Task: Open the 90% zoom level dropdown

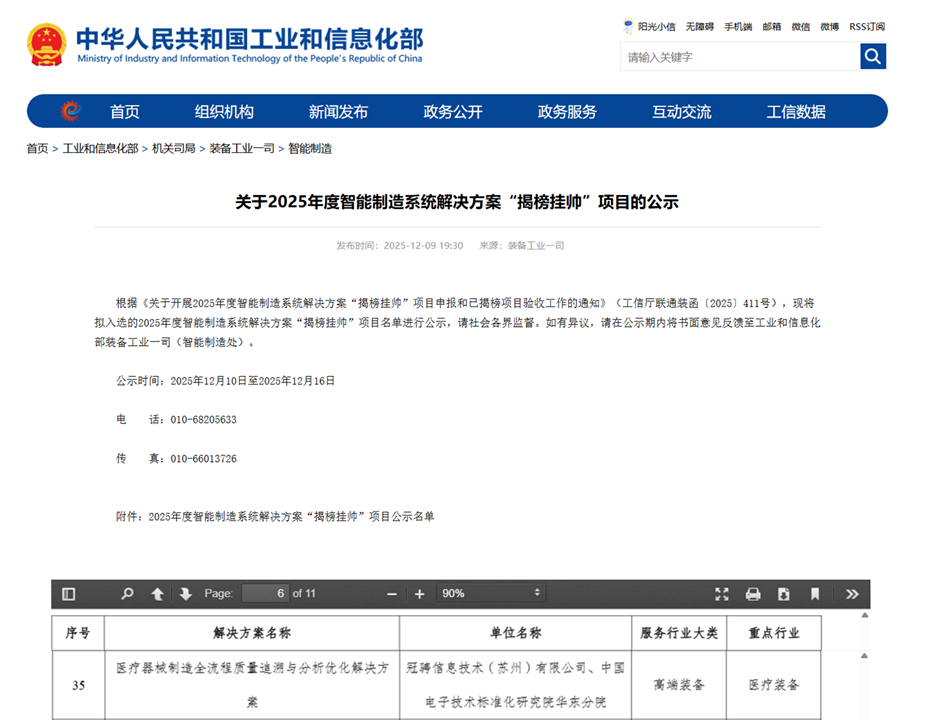Action: coord(490,594)
